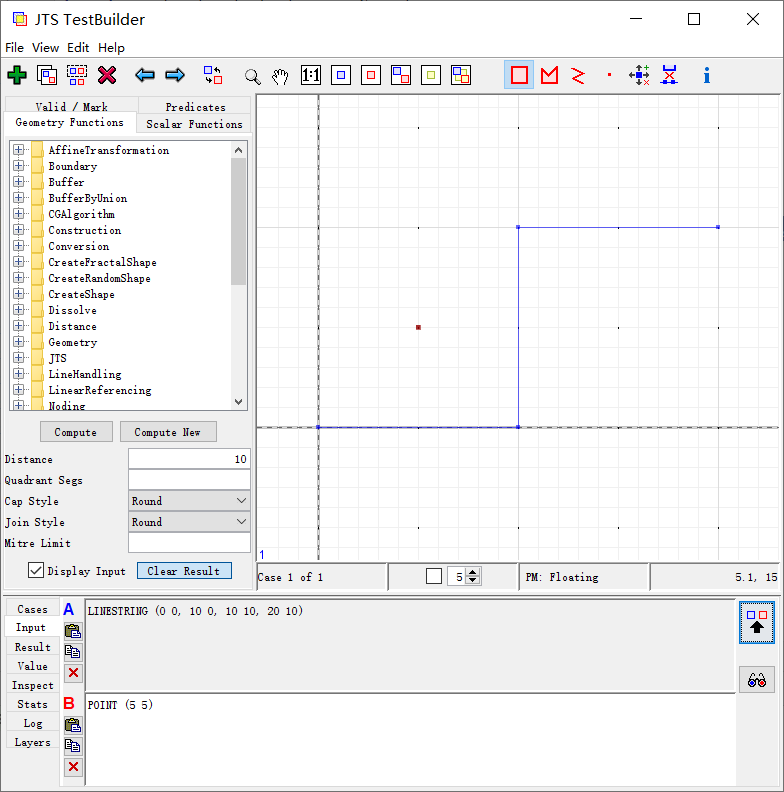Click paste icon for geometry A

73,631
